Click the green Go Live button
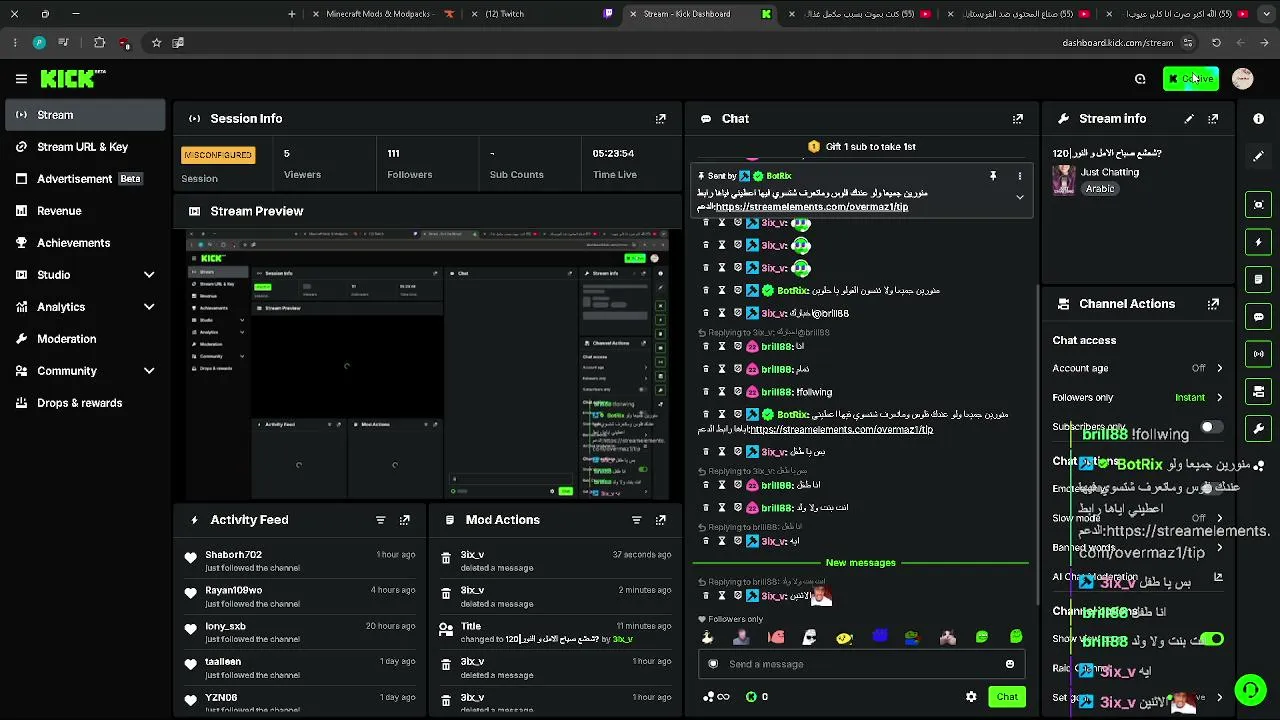1280x720 pixels. click(1190, 79)
